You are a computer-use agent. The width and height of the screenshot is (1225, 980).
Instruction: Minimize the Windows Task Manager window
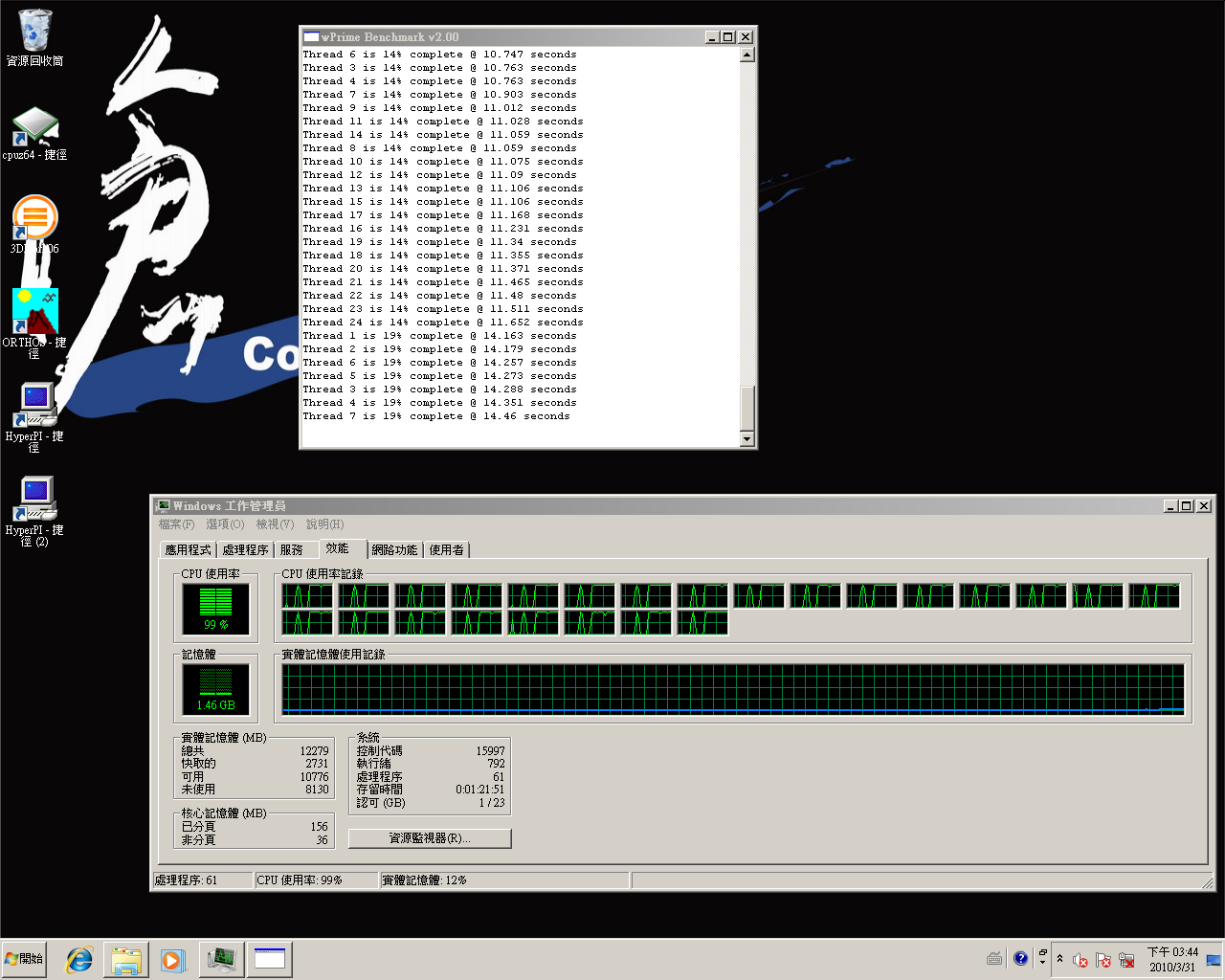tap(1170, 506)
